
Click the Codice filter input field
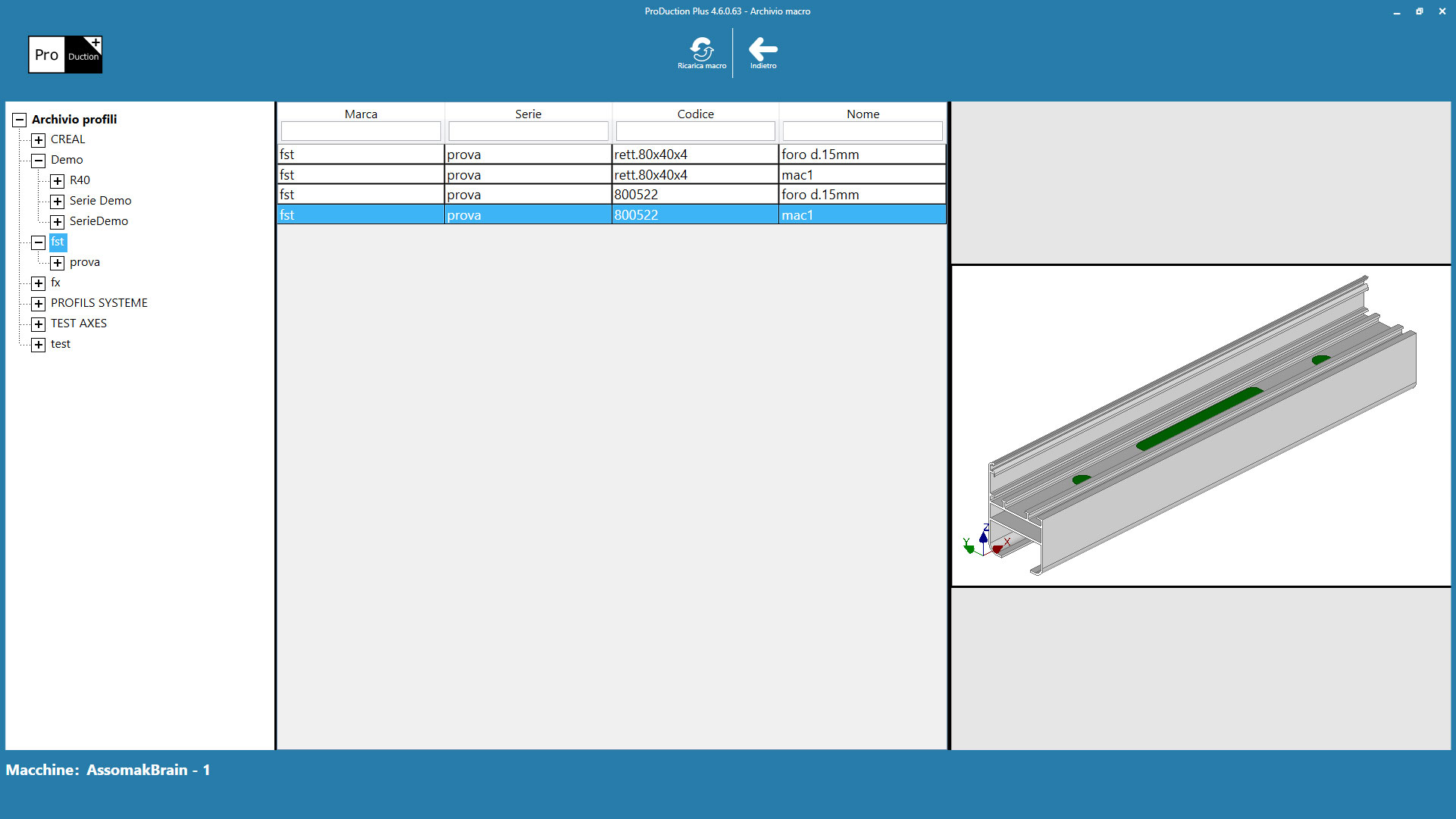695,131
